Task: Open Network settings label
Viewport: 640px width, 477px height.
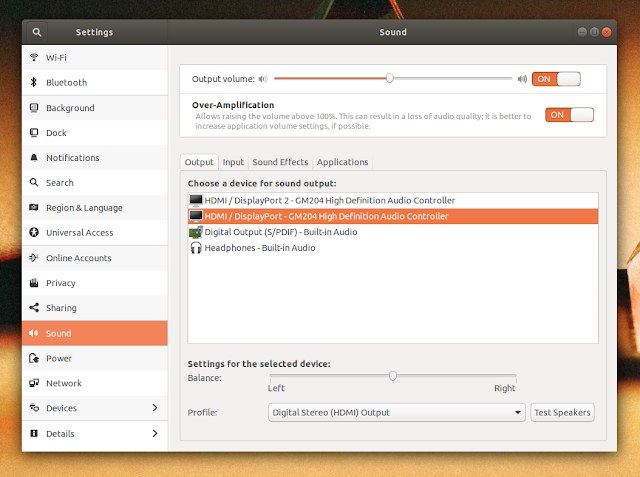Action: (64, 383)
